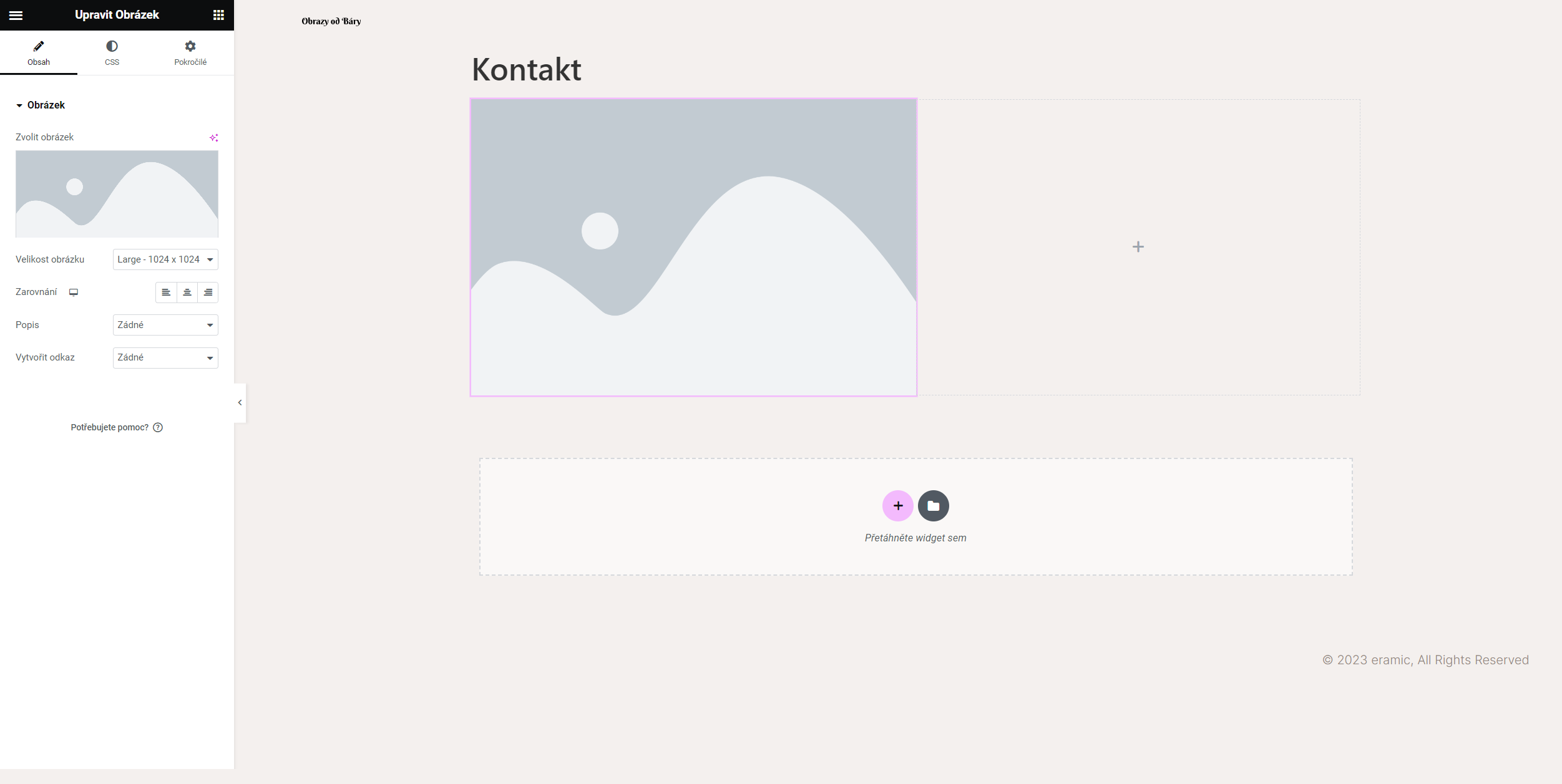1562x784 pixels.
Task: Click the image placeholder thumbnail in the panel
Action: point(117,194)
